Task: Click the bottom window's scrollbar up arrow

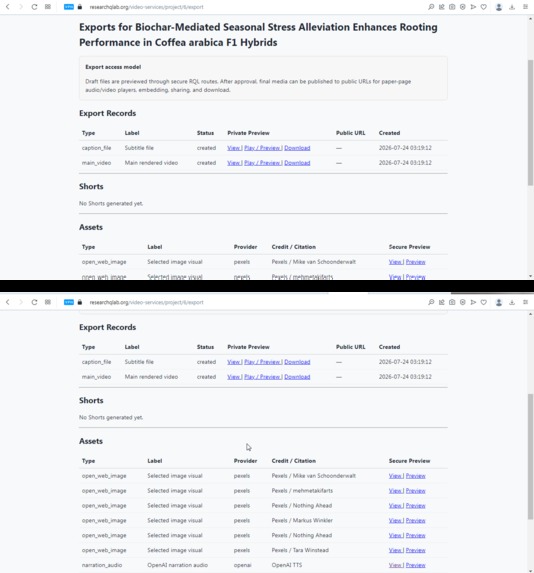Action: click(x=530, y=314)
